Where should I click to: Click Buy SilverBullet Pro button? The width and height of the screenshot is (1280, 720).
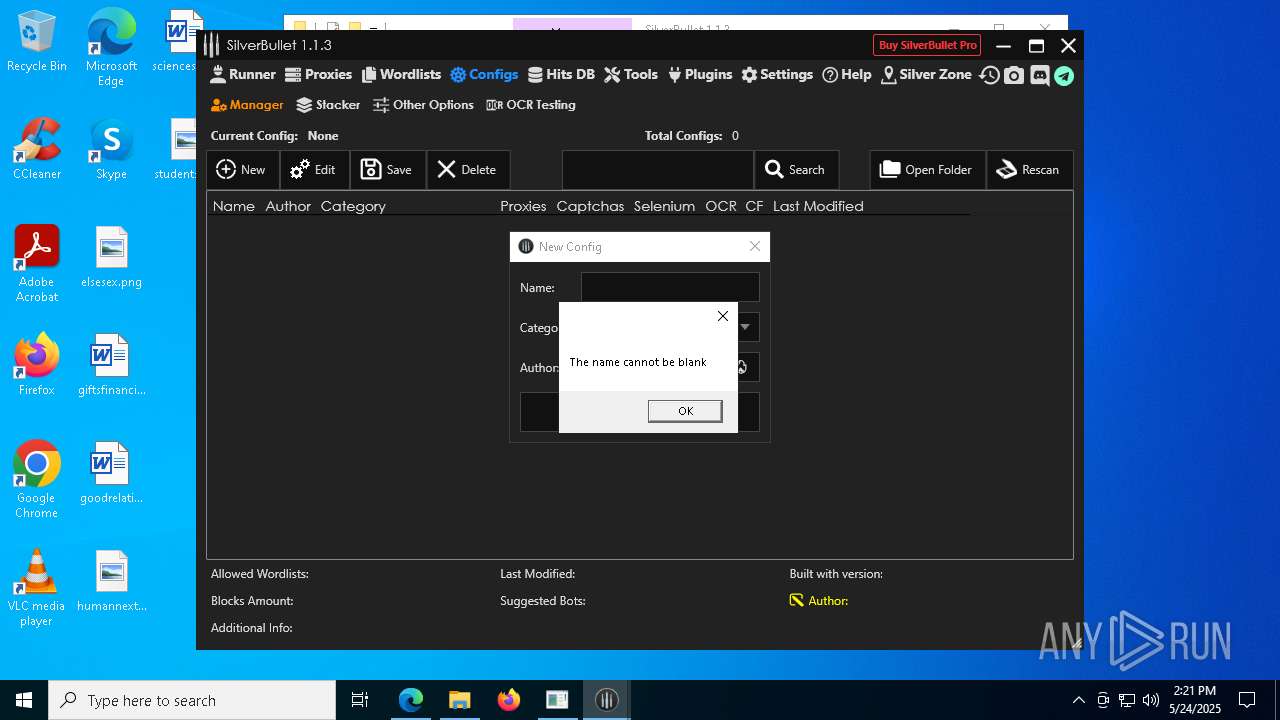pos(927,45)
